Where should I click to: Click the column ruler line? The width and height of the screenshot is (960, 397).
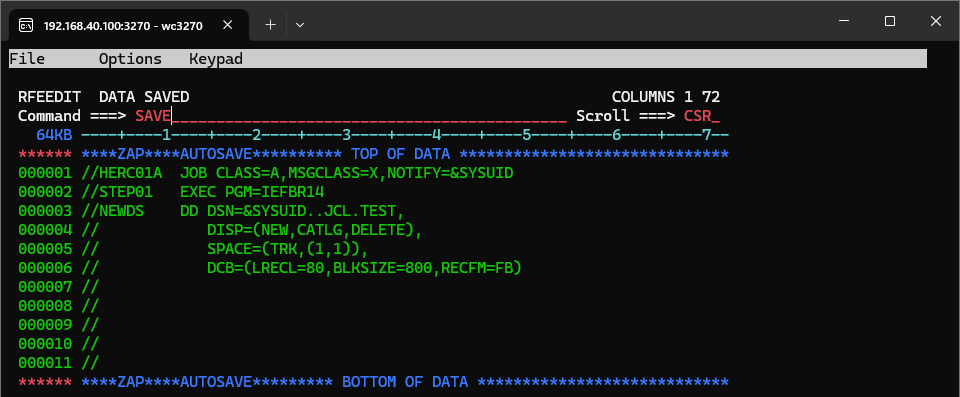pos(405,135)
